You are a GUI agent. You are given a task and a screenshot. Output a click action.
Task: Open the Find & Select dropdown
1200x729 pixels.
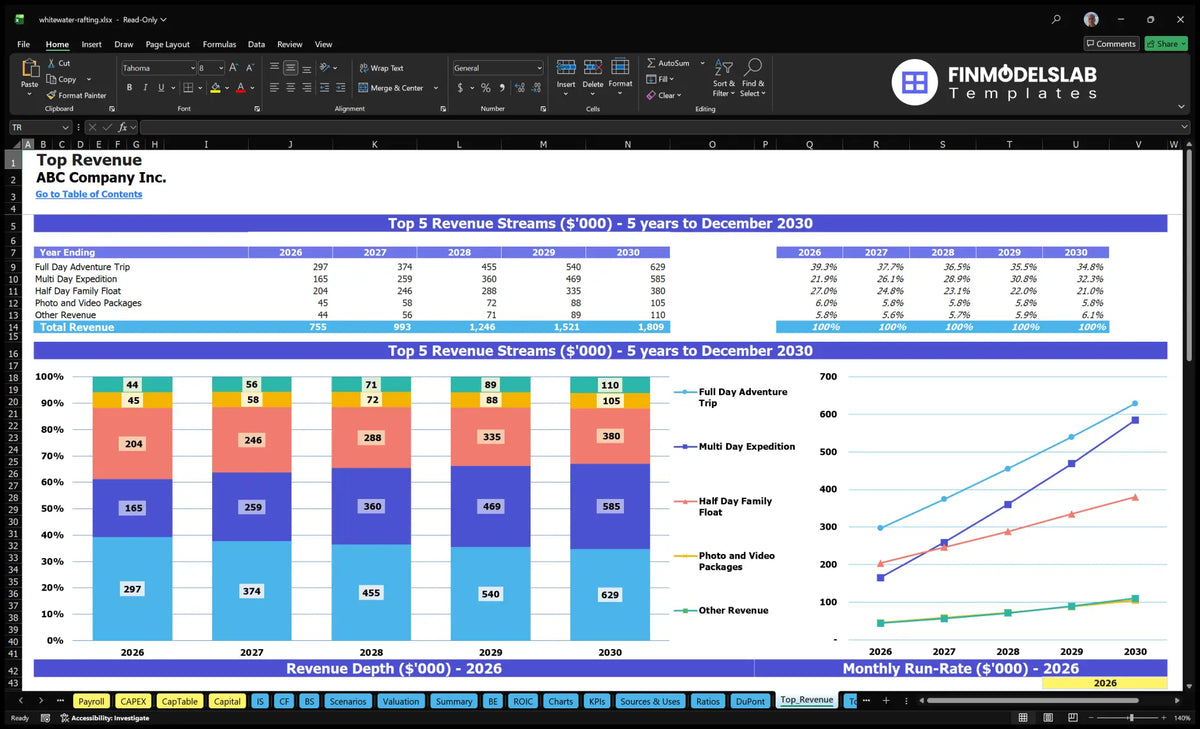753,76
